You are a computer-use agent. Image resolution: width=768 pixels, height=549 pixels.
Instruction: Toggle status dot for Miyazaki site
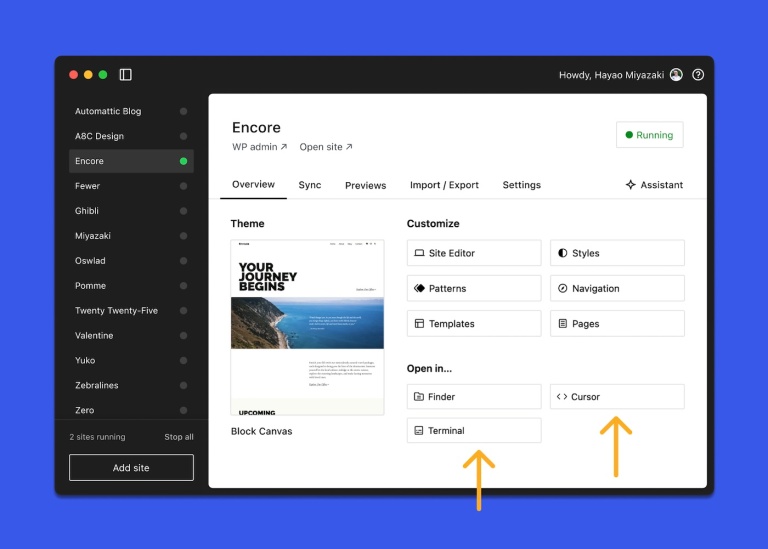coord(183,236)
